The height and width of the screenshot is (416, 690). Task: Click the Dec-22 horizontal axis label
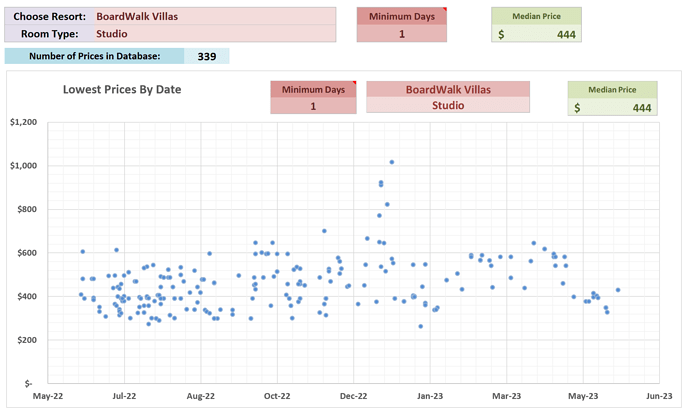tap(354, 394)
